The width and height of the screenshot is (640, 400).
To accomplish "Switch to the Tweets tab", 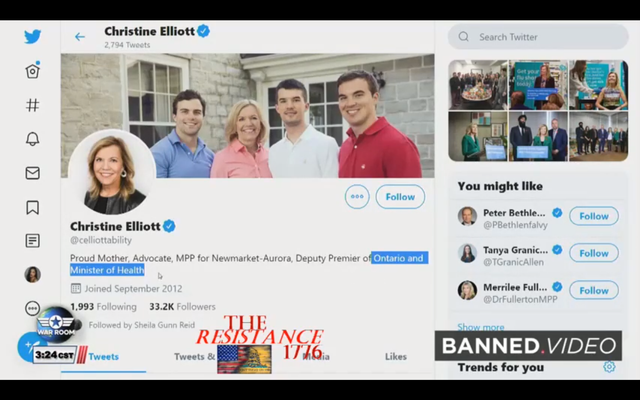I will tap(103, 356).
